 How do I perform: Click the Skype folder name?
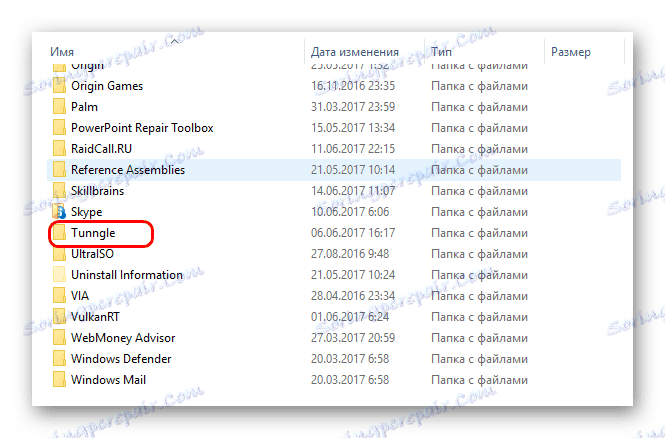tap(87, 212)
